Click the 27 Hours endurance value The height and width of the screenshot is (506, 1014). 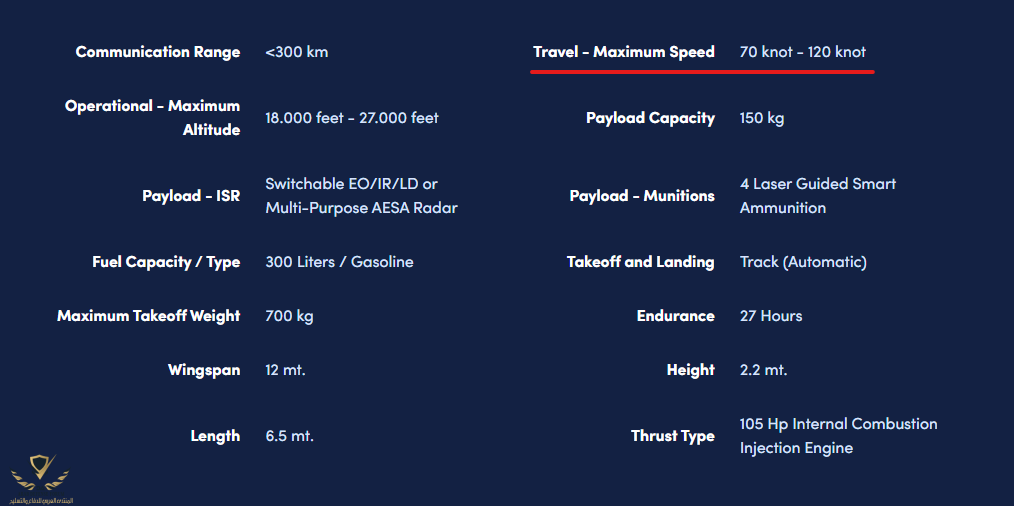click(x=771, y=316)
